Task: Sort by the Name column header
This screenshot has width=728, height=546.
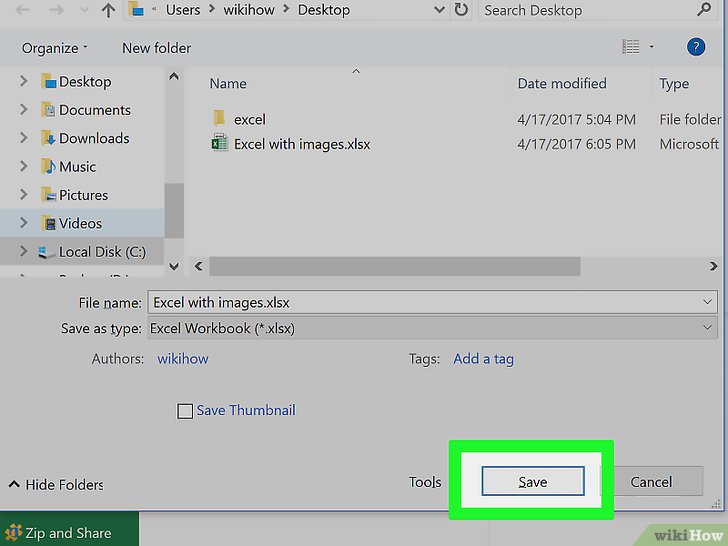Action: click(x=228, y=84)
